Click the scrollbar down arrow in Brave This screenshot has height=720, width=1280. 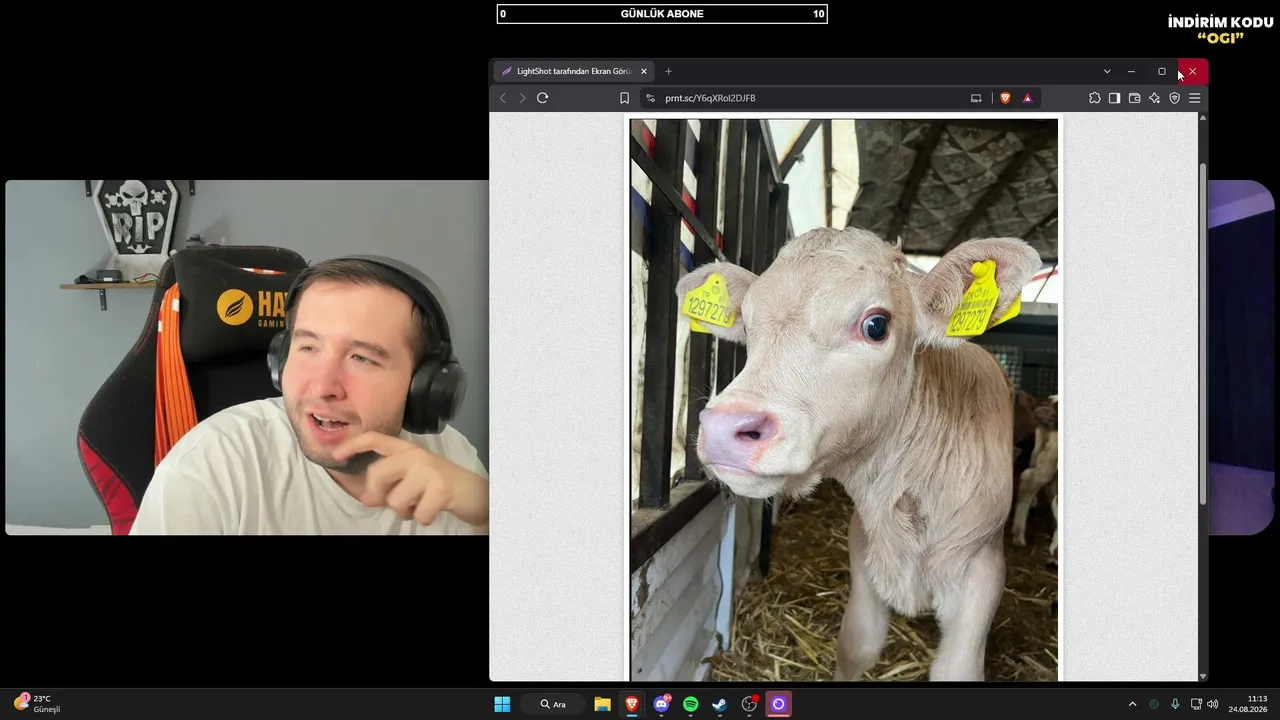(1203, 676)
